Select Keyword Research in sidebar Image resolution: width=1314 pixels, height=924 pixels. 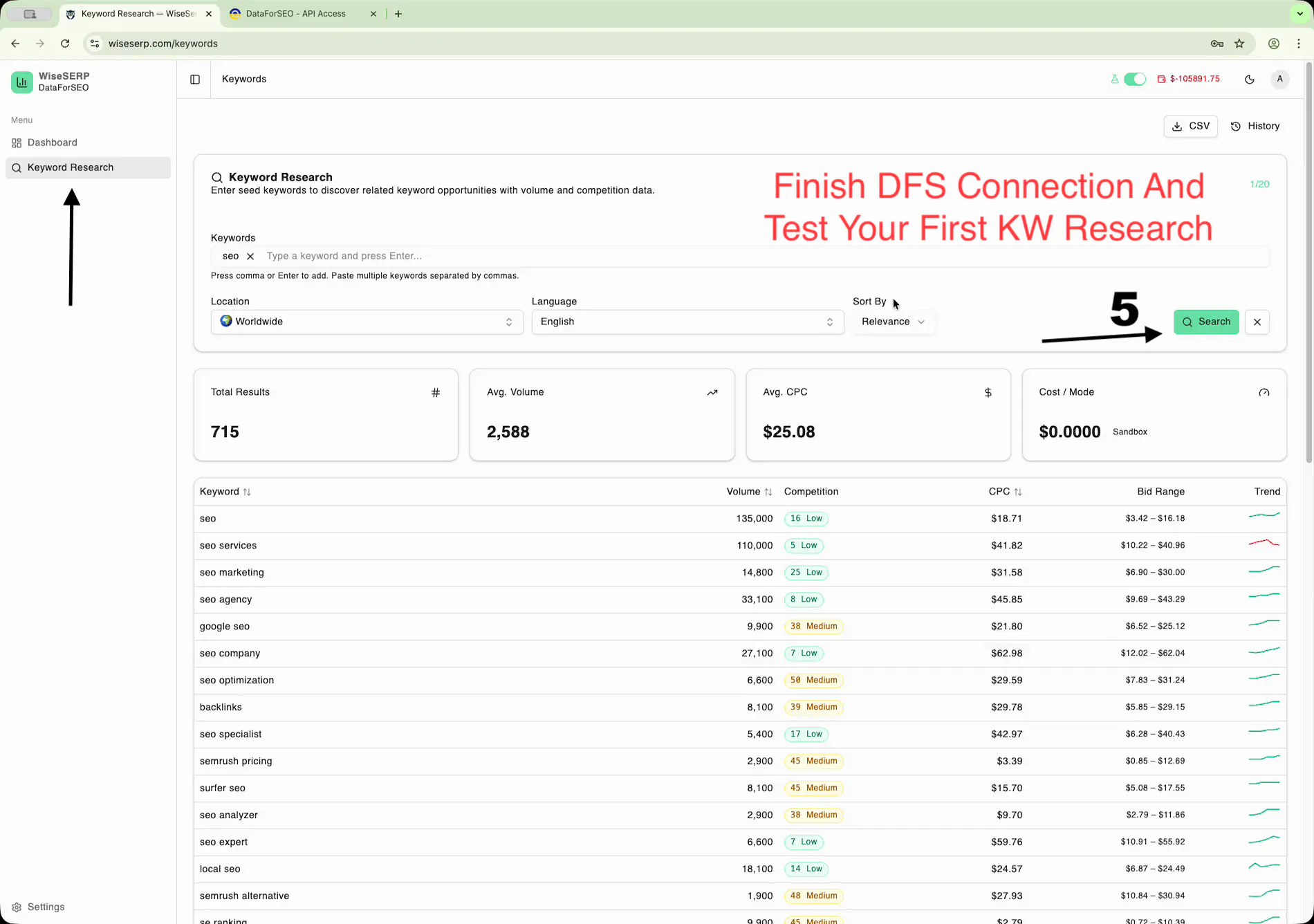88,167
